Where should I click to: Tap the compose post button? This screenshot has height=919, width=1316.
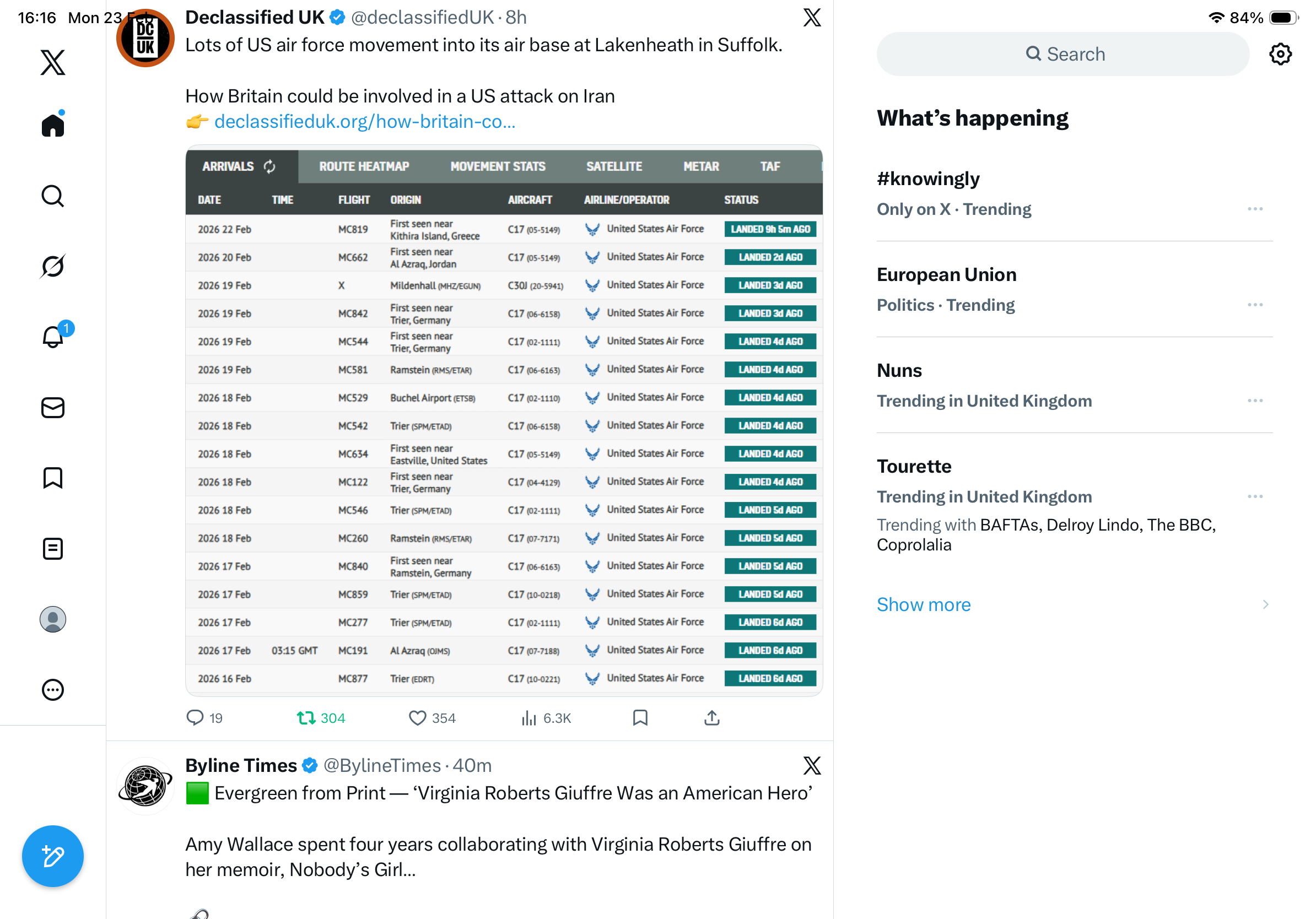coord(53,856)
